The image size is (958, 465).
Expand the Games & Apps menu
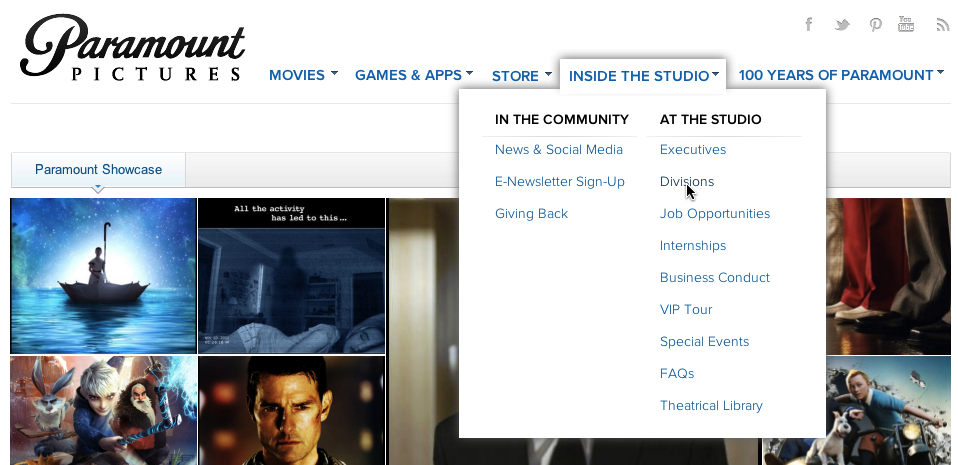tap(414, 75)
